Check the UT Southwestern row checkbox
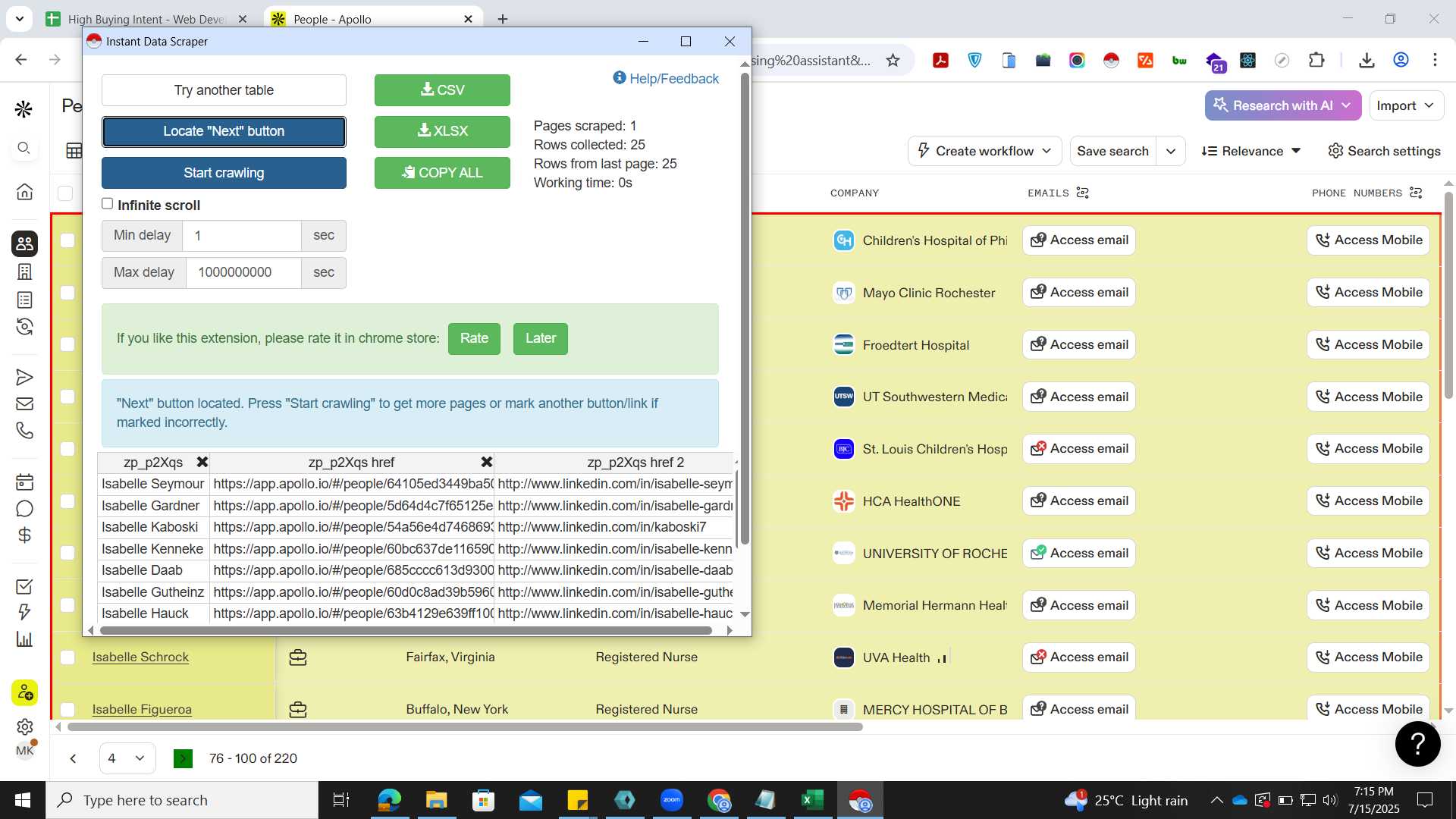Screen dimensions: 1456x819 pos(67,397)
